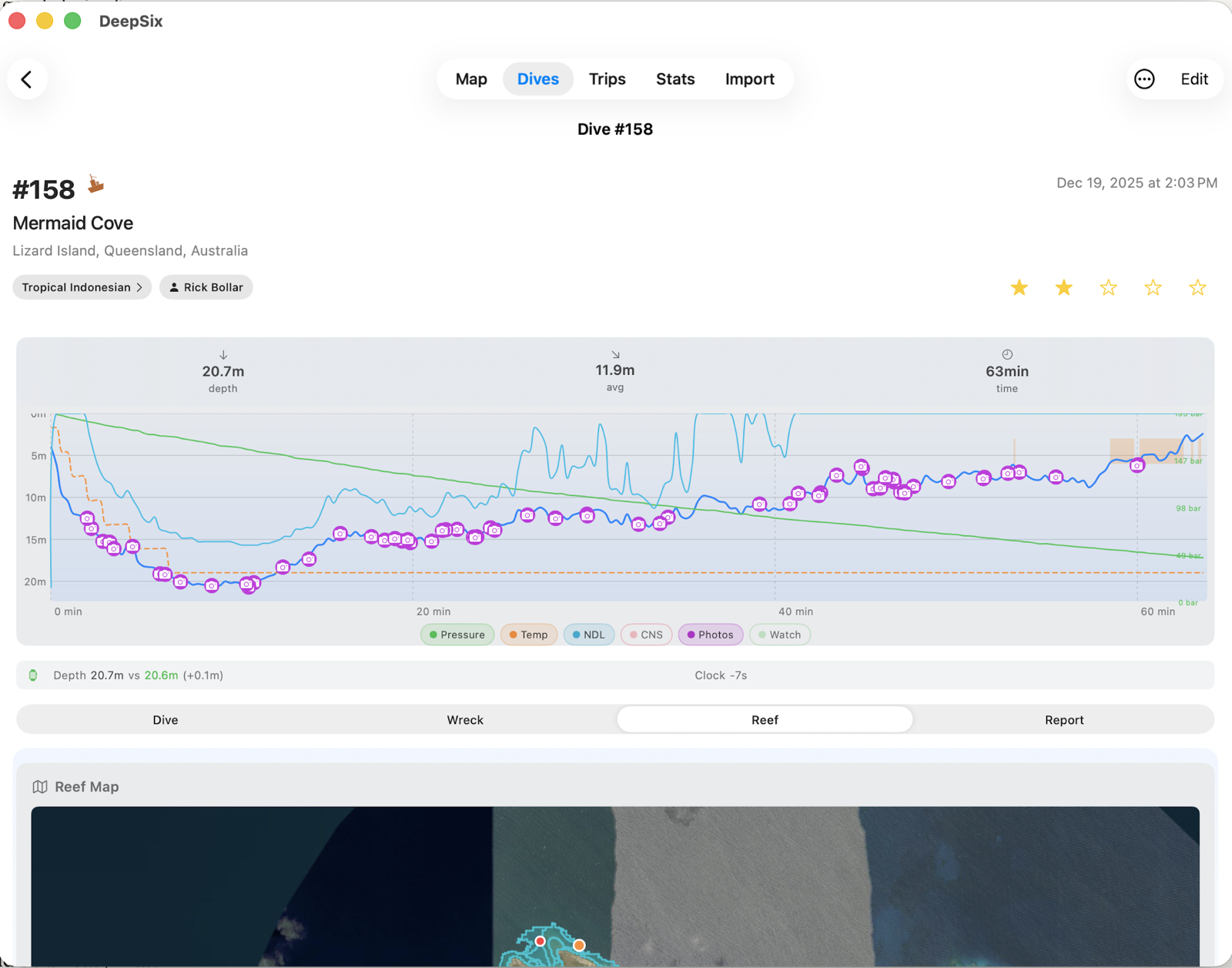
Task: Click the last photo marker near 60 min
Action: 1137,465
